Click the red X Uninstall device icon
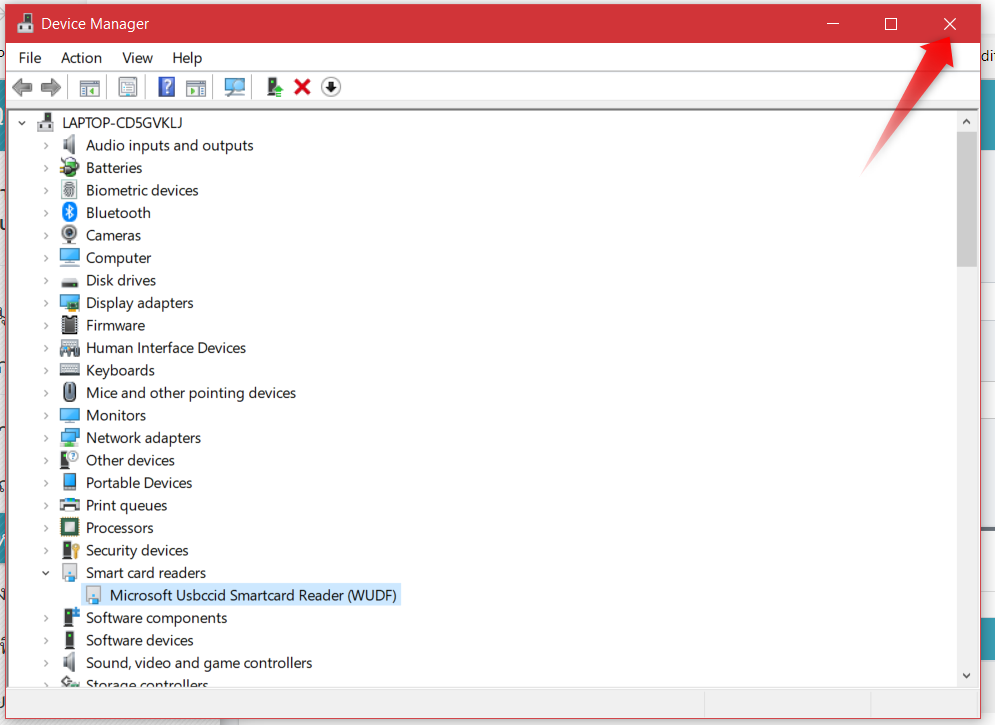Image resolution: width=995 pixels, height=725 pixels. pos(302,87)
